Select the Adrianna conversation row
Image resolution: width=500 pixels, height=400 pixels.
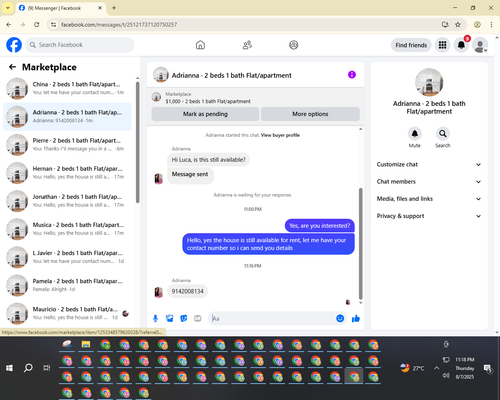coord(67,117)
